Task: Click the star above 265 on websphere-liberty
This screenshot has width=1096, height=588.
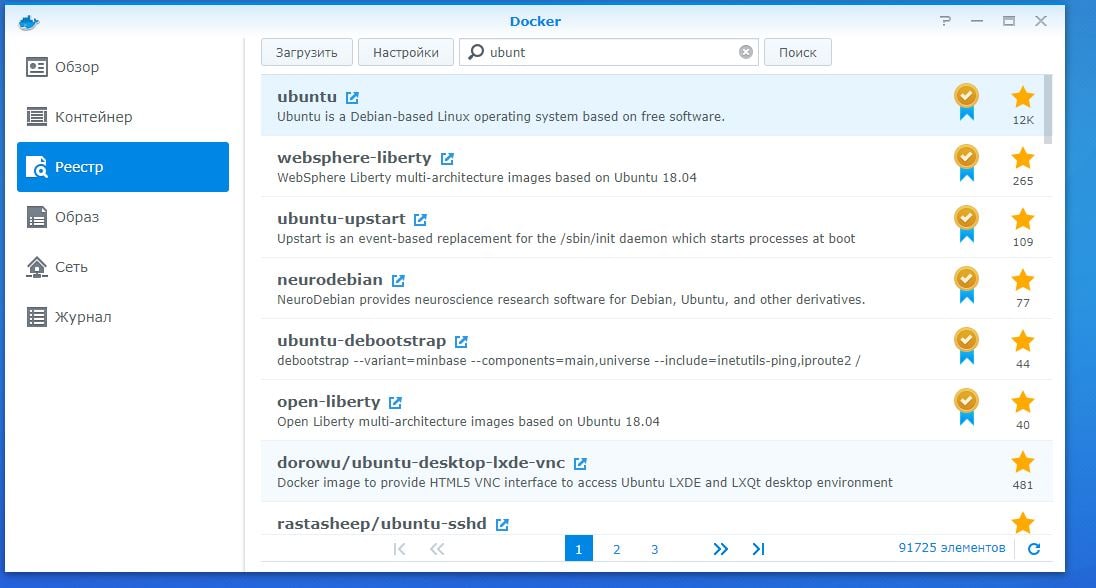Action: click(x=1023, y=158)
